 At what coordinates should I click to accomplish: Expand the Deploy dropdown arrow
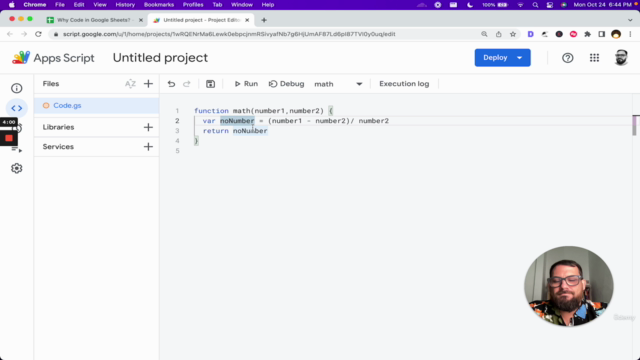click(x=520, y=58)
